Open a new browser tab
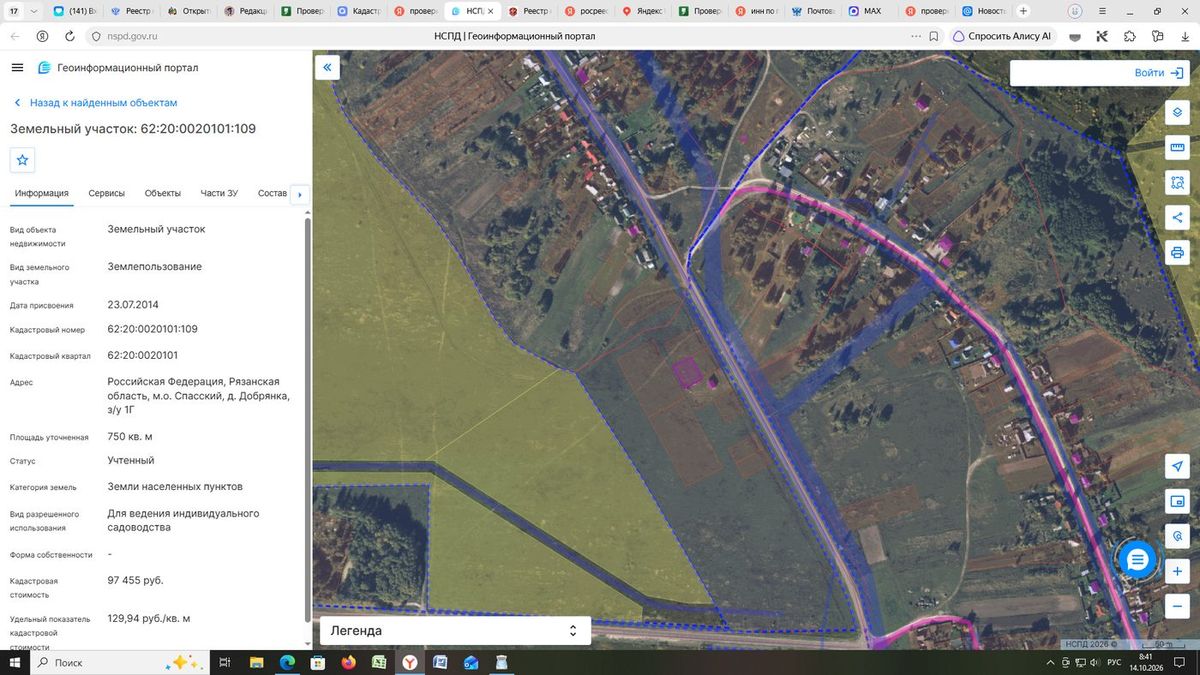Screen dimensions: 1200x675 tap(1023, 11)
